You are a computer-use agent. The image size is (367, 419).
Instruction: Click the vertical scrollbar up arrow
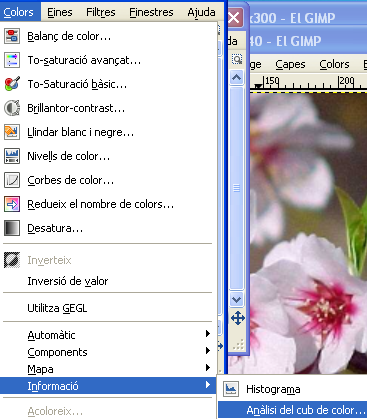point(237,78)
